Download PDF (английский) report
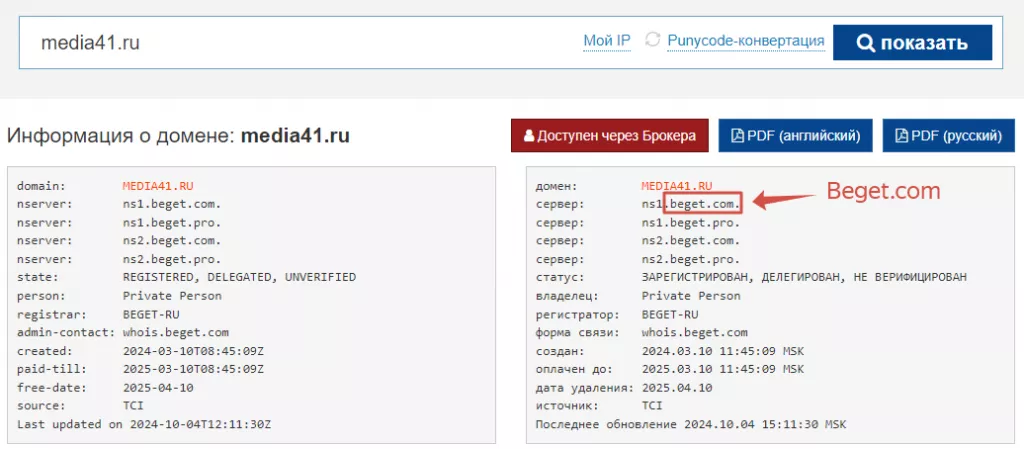Screen dimensions: 1024x449 (x=795, y=136)
